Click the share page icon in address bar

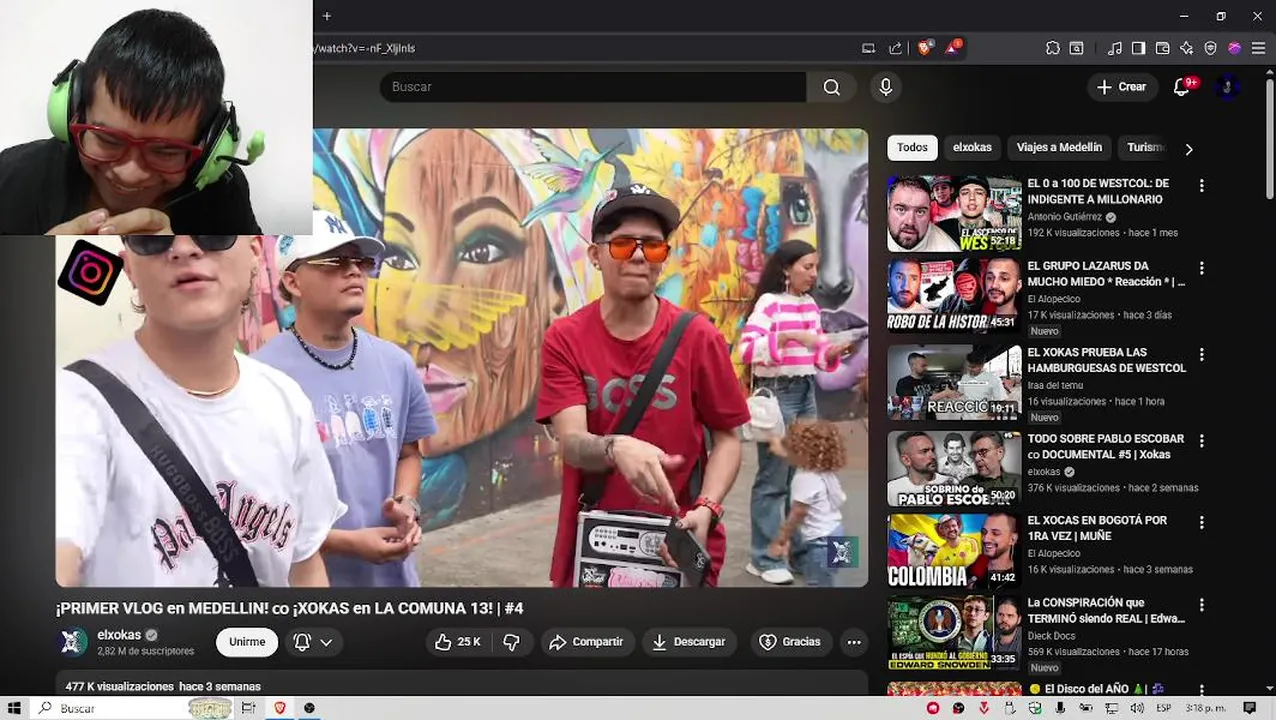point(895,48)
